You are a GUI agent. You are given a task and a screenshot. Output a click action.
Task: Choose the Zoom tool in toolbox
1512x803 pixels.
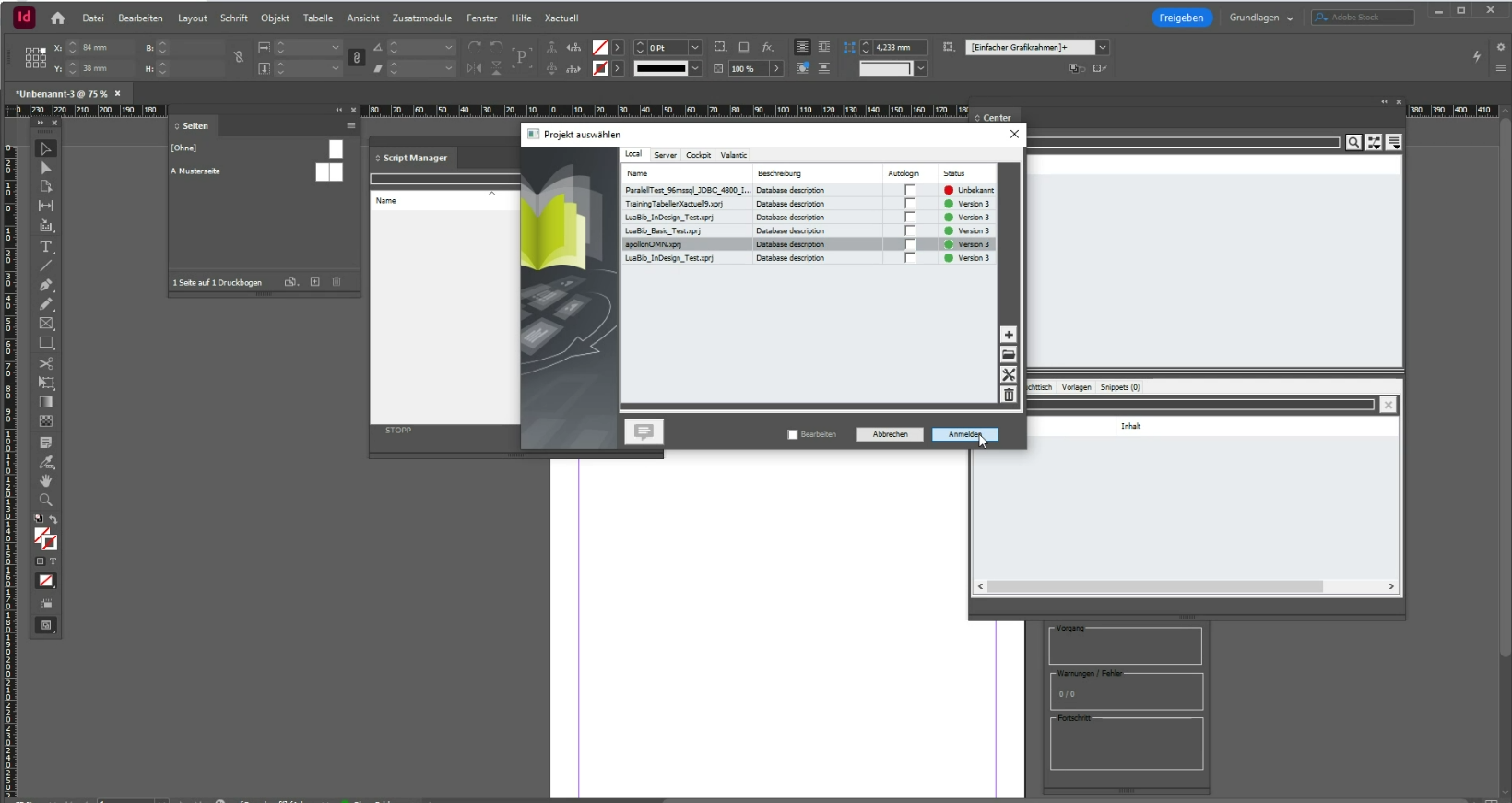[45, 501]
